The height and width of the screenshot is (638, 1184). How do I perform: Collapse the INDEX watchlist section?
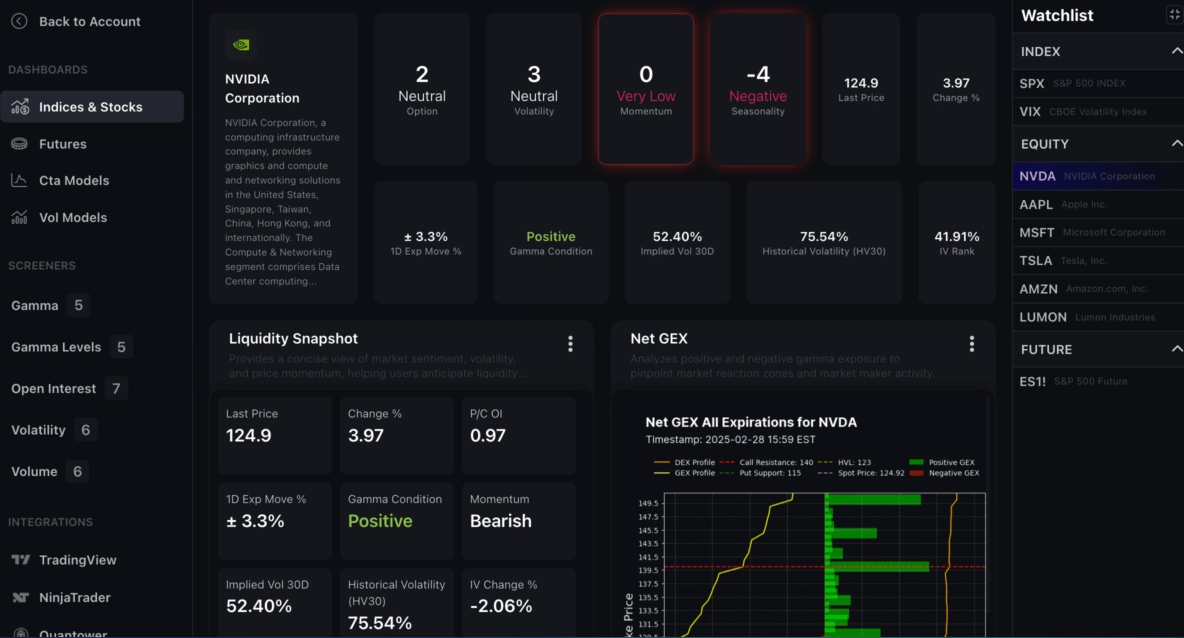click(x=1176, y=51)
